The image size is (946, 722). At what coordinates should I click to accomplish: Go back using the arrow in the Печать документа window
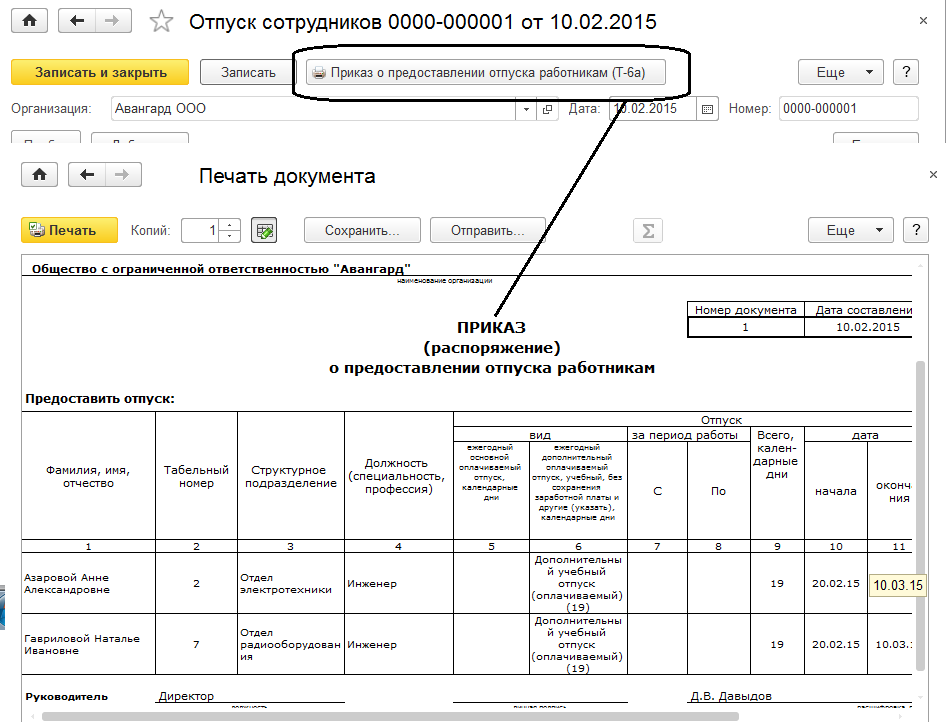coord(87,175)
